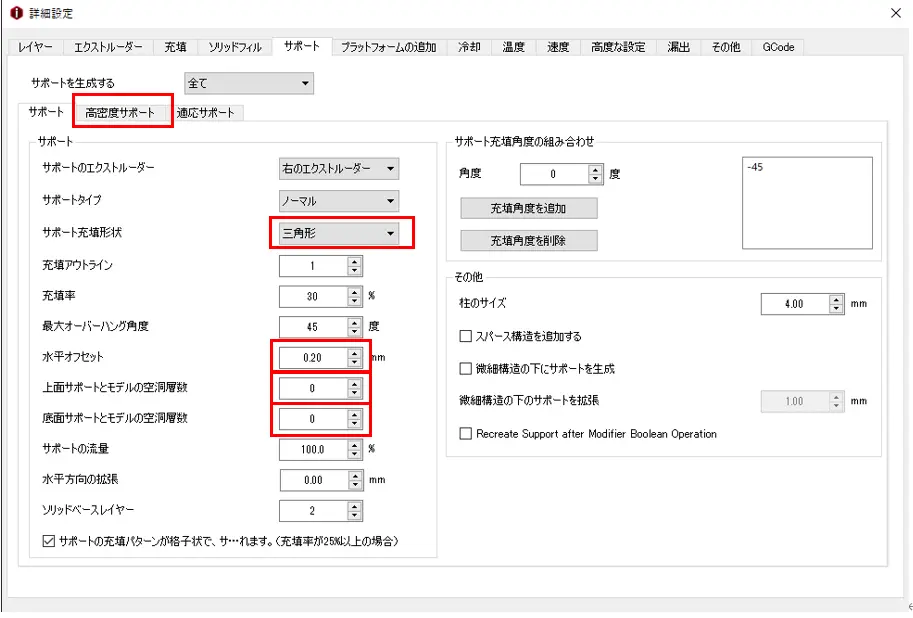Open the サポートのエクストルーダー dropdown

339,169
